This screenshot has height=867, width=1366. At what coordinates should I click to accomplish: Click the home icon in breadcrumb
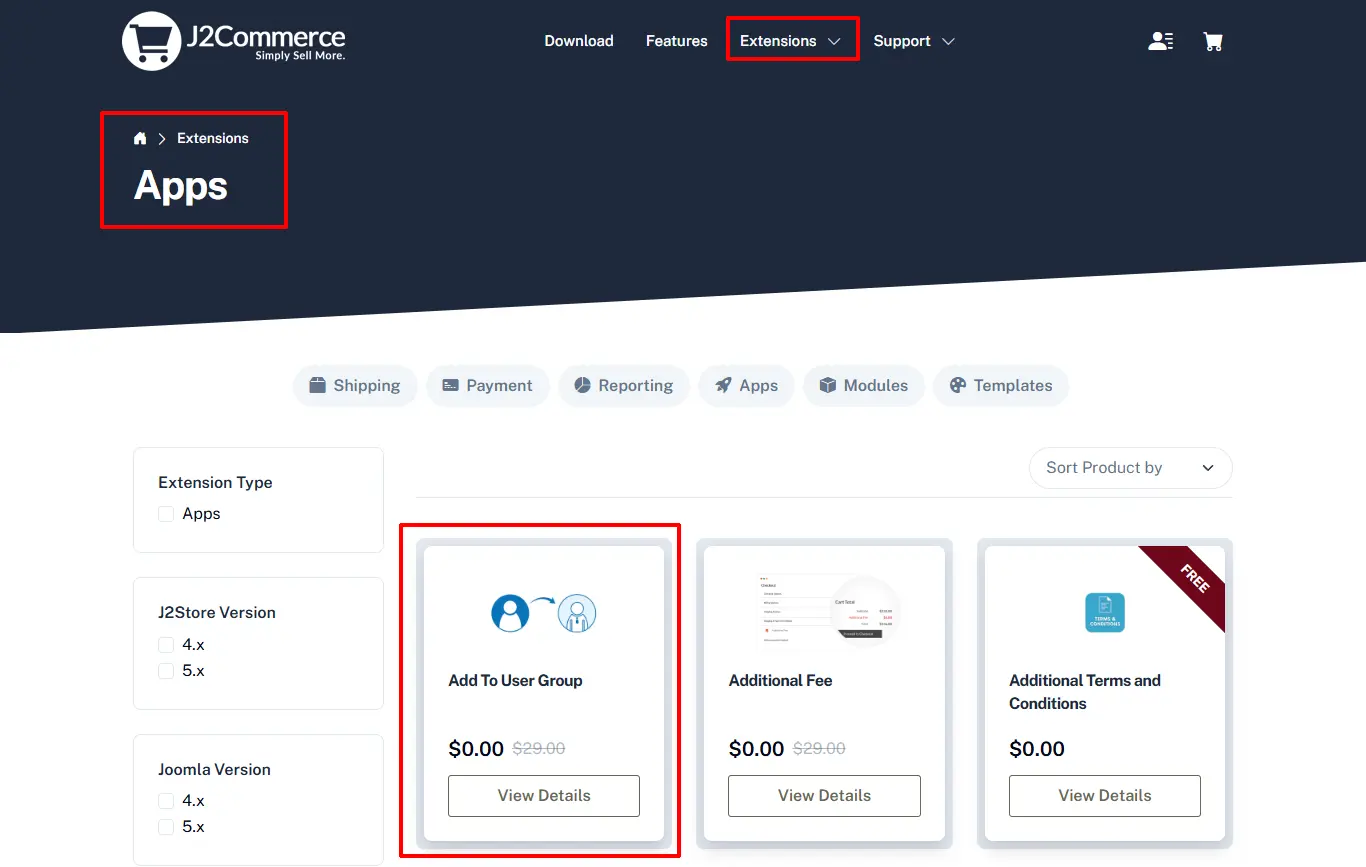tap(140, 138)
